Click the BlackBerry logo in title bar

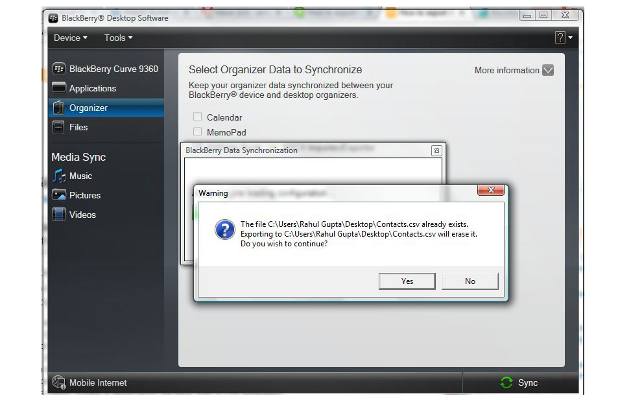point(53,18)
